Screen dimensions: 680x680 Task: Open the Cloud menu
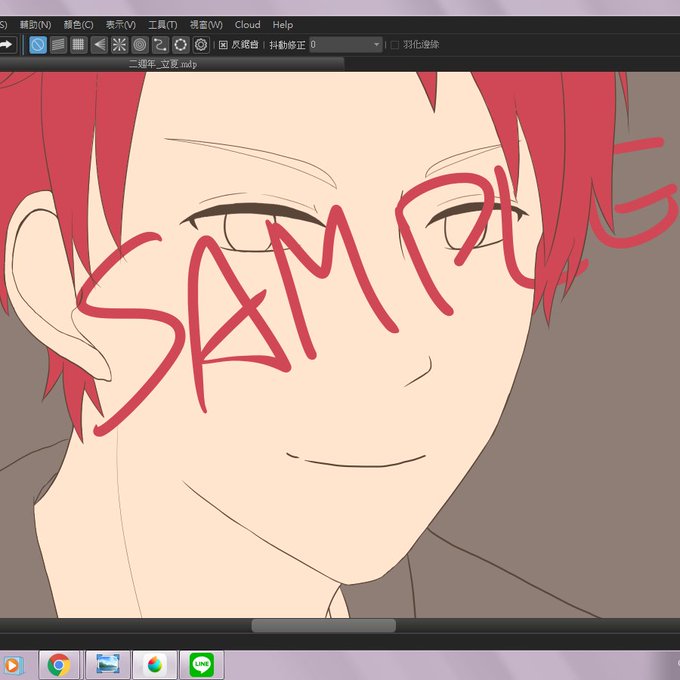click(248, 25)
